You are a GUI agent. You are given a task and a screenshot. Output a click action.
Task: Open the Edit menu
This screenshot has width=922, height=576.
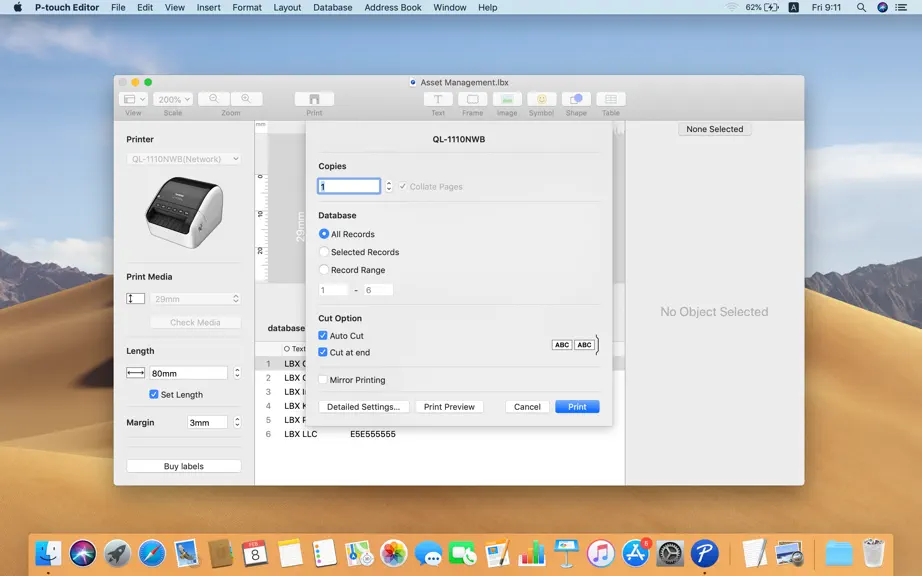click(x=145, y=7)
